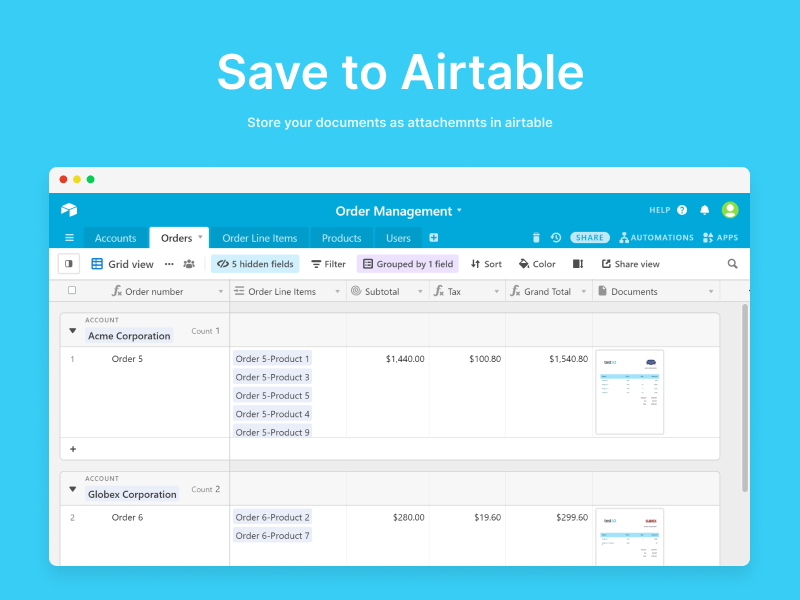Switch to the Products tab
Image resolution: width=800 pixels, height=600 pixels.
pyautogui.click(x=341, y=238)
